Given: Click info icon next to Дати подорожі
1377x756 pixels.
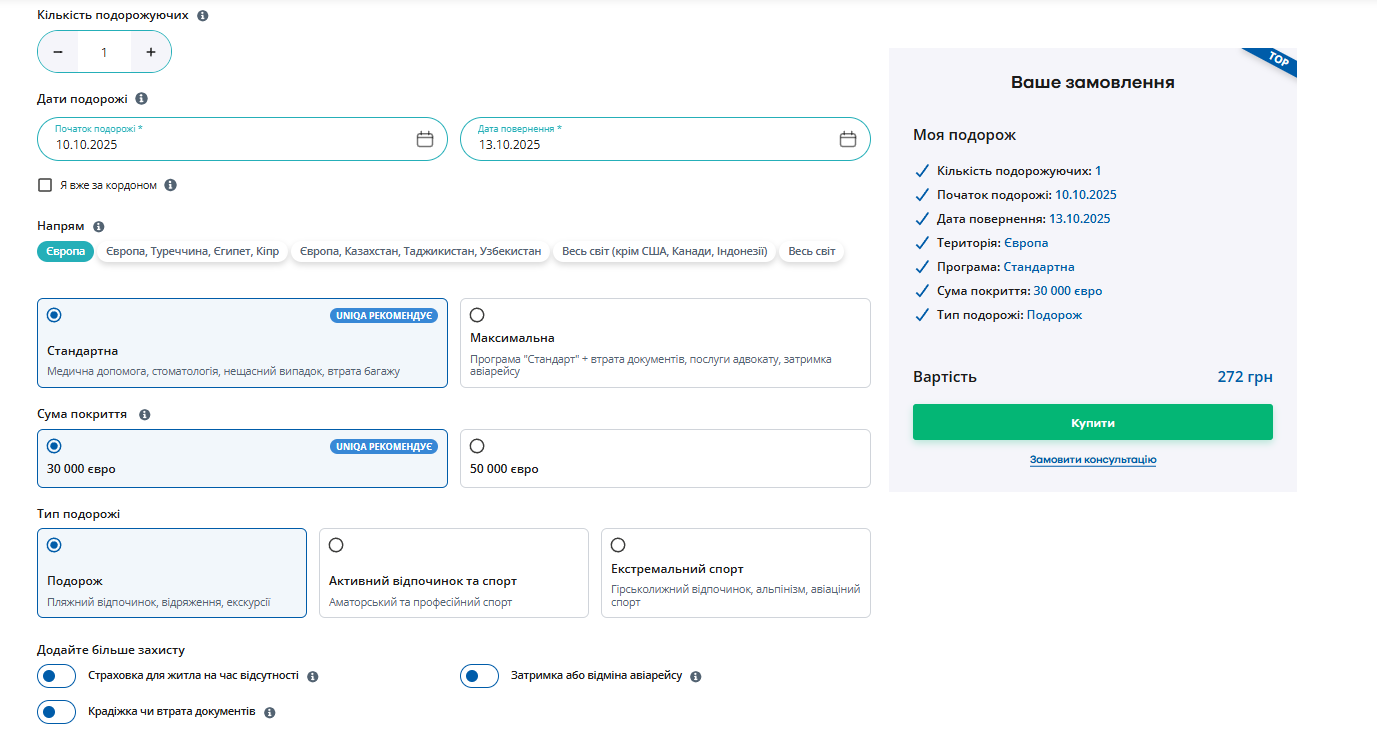Looking at the screenshot, I should coord(141,99).
